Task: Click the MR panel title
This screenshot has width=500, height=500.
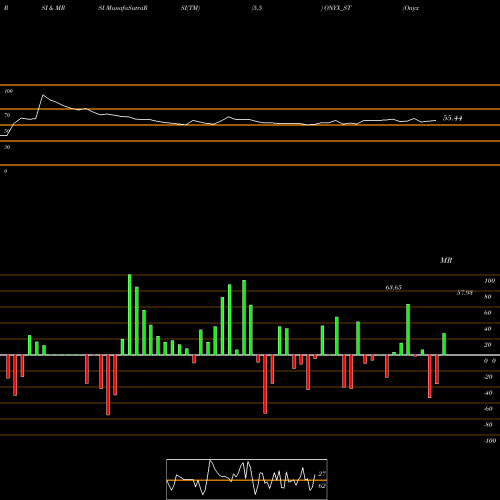Action: click(446, 260)
